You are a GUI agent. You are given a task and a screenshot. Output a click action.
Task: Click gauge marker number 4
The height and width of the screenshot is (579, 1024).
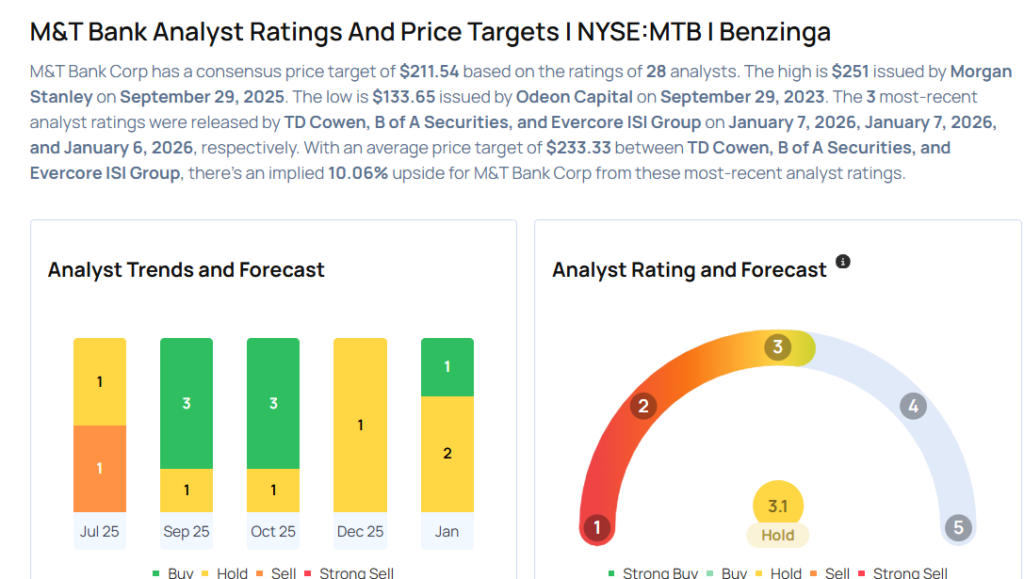point(911,406)
